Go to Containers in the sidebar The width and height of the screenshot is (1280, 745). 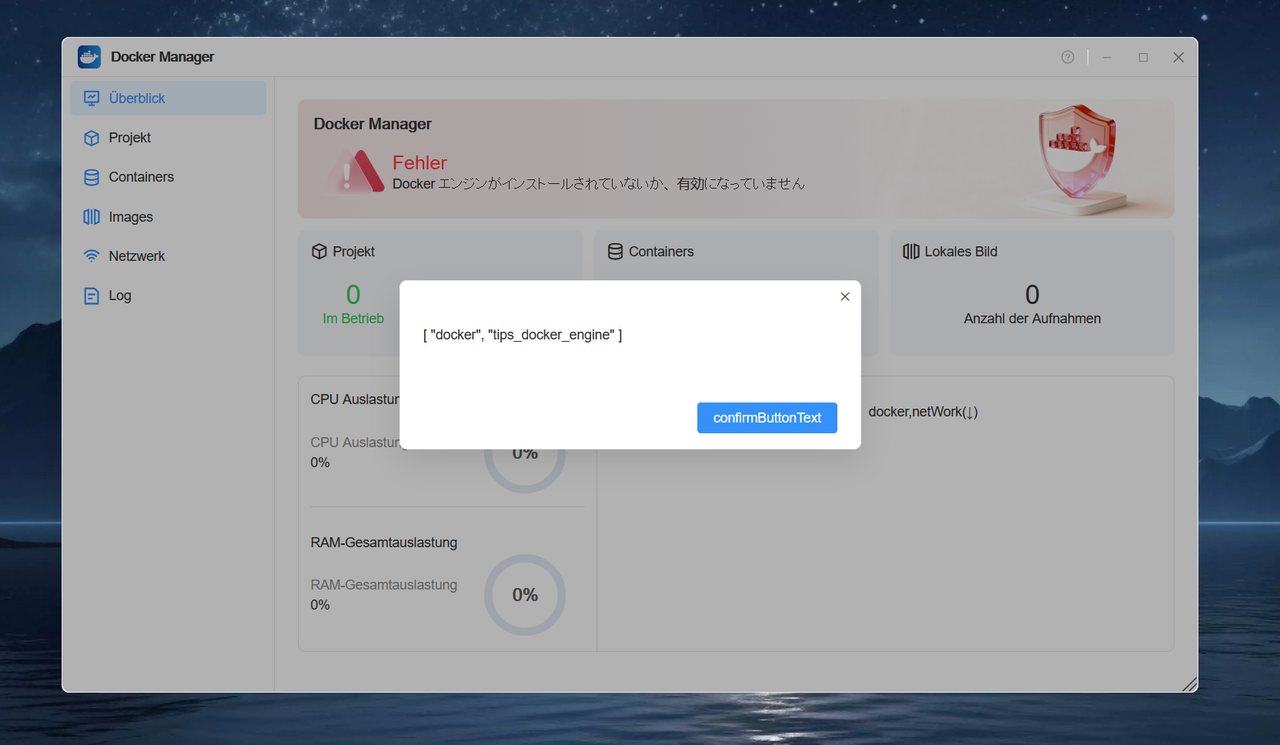point(168,177)
